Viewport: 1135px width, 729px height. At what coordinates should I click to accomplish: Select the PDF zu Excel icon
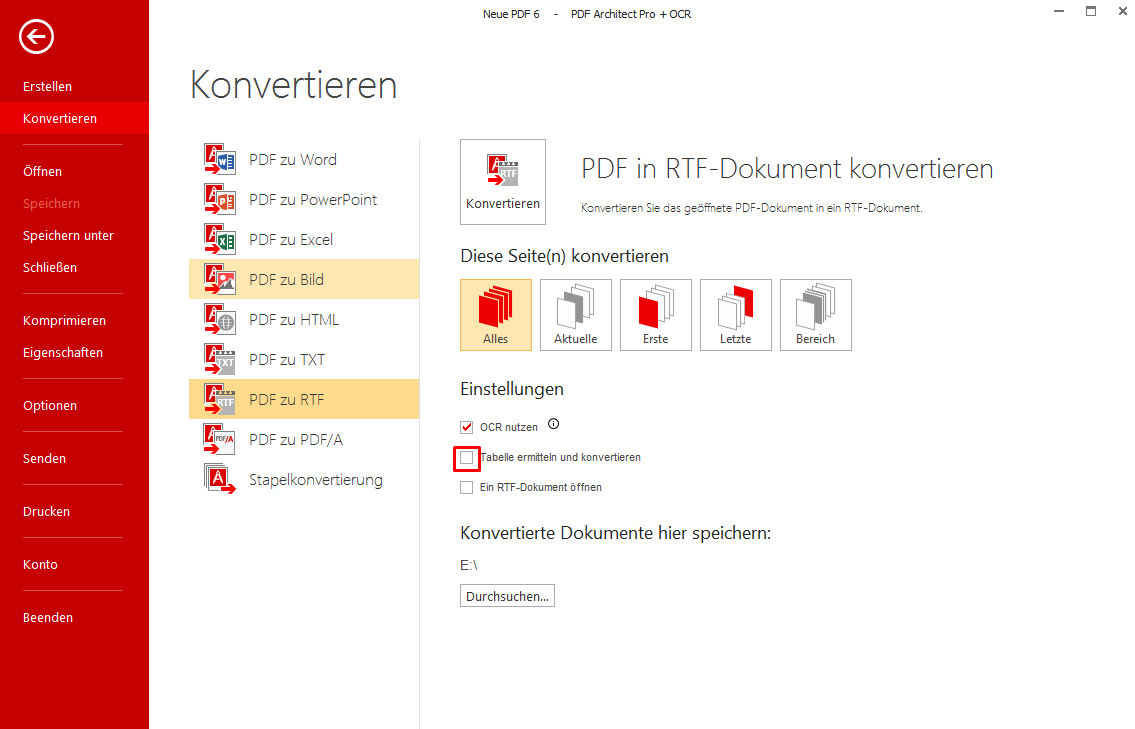220,239
